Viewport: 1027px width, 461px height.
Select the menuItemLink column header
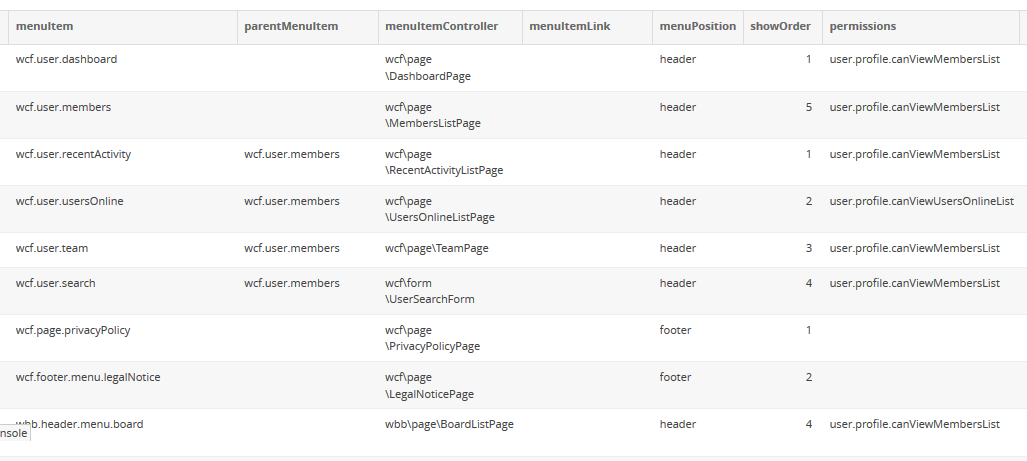pyautogui.click(x=569, y=26)
